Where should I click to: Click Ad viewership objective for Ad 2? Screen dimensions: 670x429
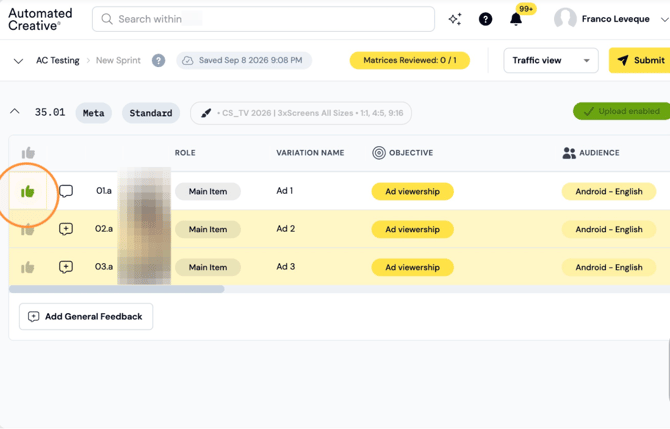(x=412, y=229)
